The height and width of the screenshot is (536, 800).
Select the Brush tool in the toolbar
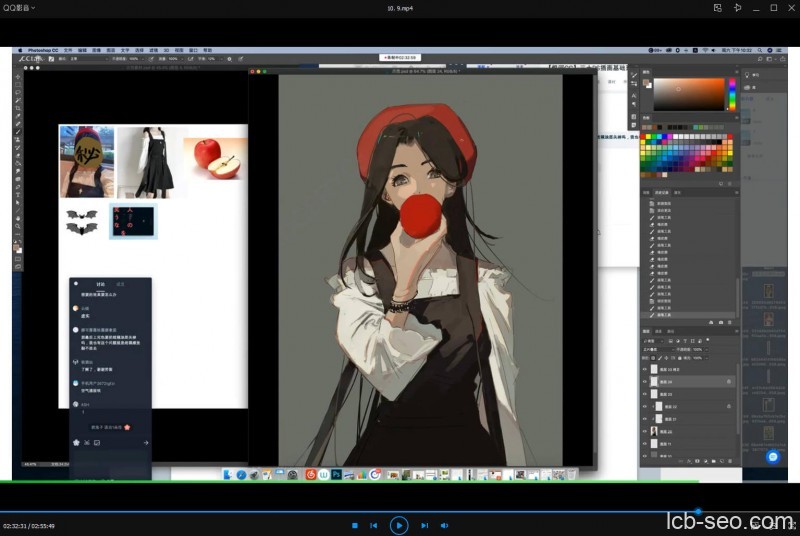(x=18, y=132)
